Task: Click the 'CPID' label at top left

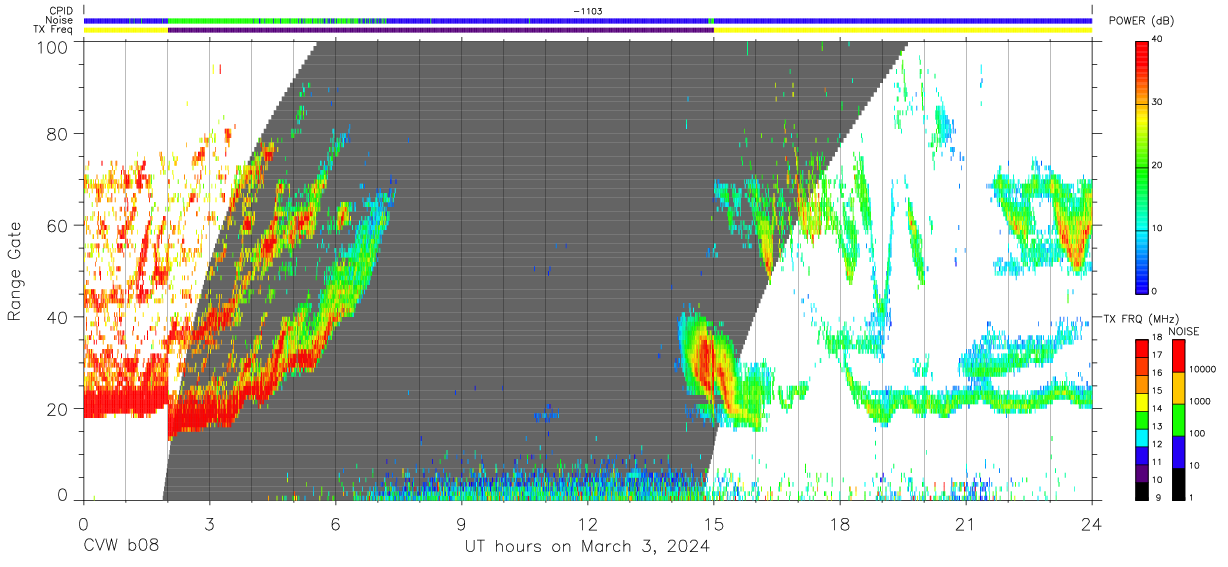Action: pyautogui.click(x=61, y=11)
